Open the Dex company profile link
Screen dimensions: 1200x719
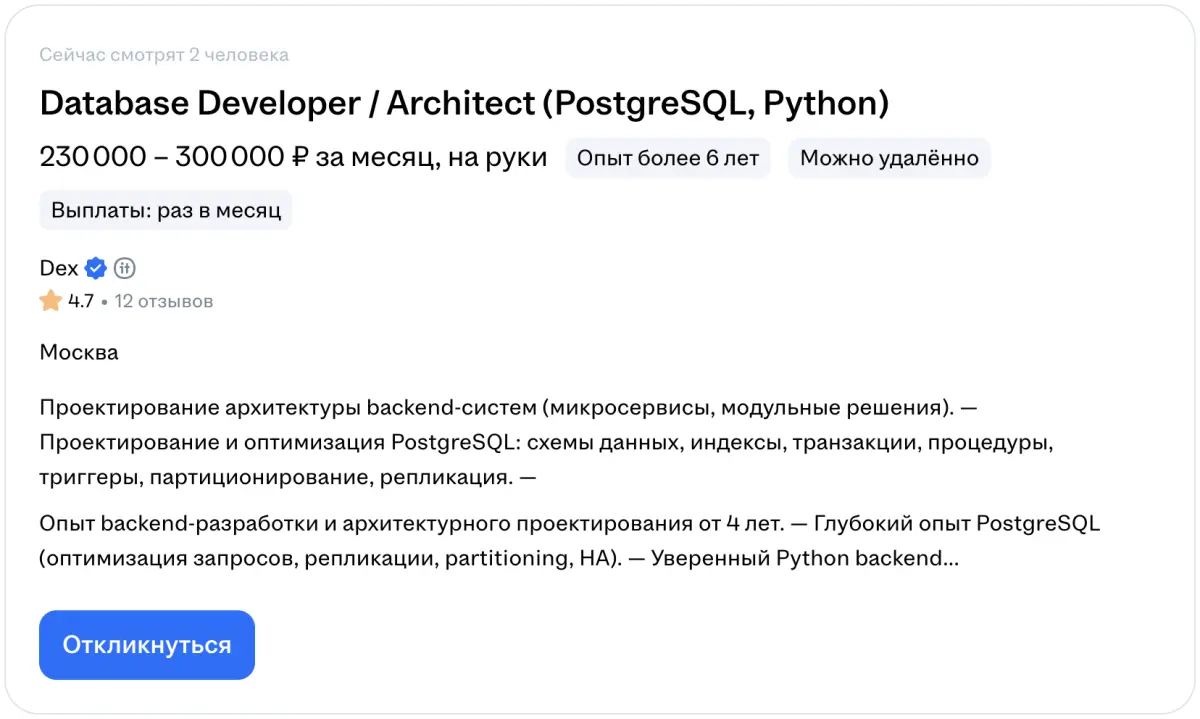click(x=59, y=268)
